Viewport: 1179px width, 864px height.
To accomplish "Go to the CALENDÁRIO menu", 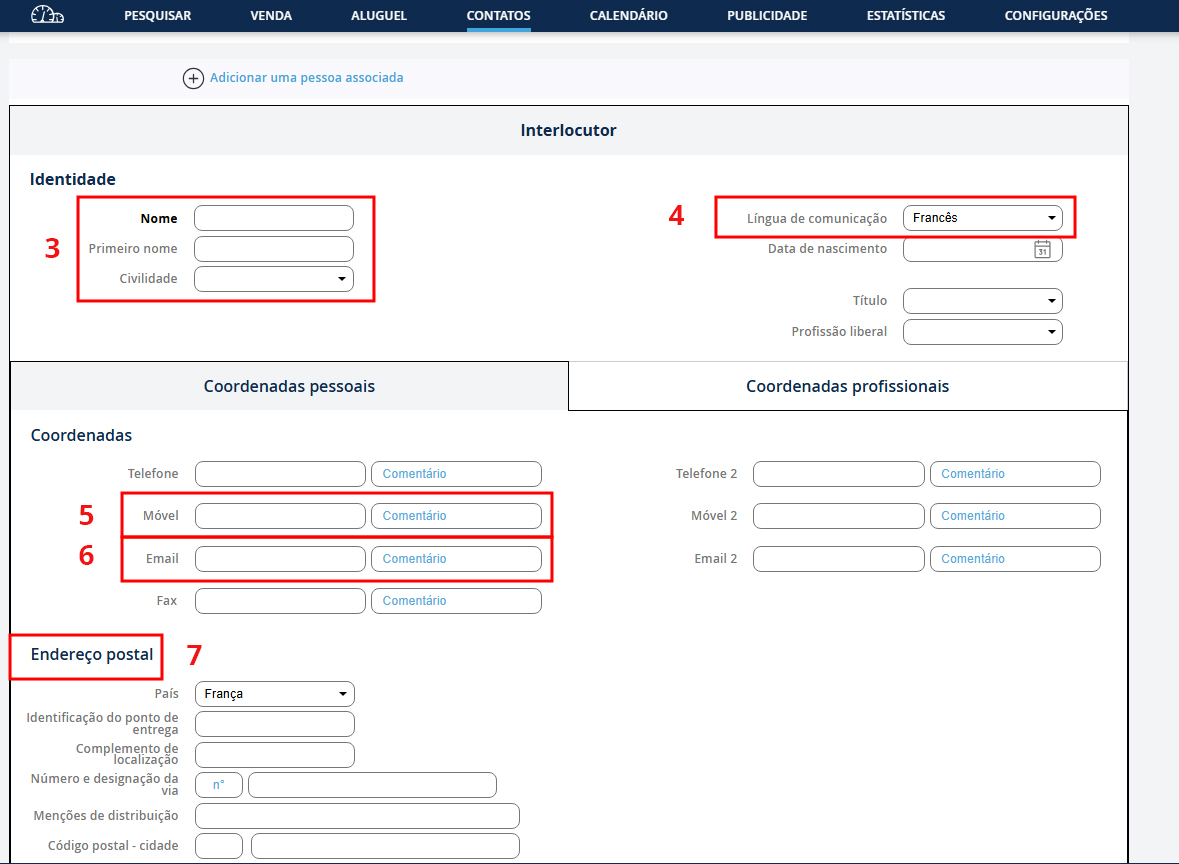I will pos(628,16).
